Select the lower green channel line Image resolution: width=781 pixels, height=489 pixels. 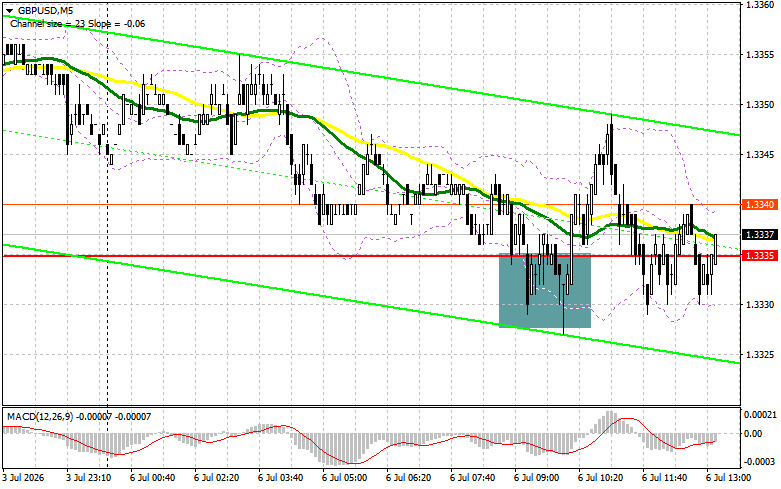(371, 304)
